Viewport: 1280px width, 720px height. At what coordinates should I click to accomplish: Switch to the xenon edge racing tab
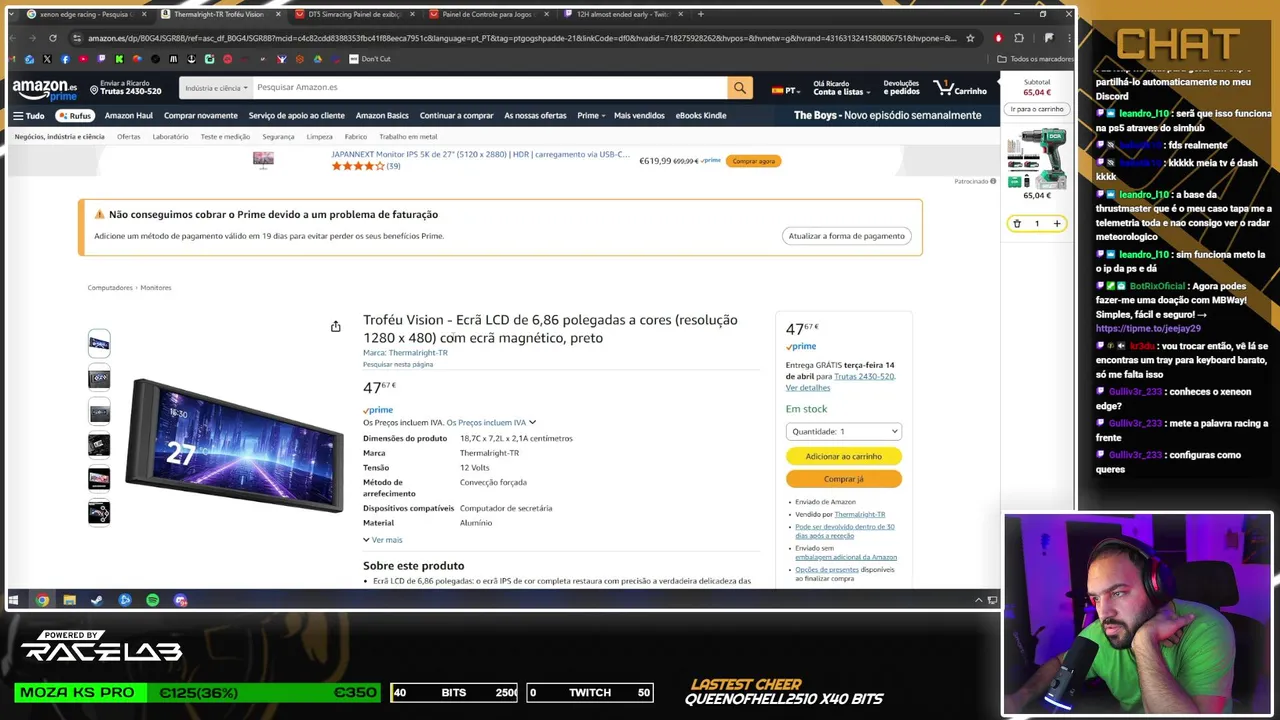click(x=84, y=14)
